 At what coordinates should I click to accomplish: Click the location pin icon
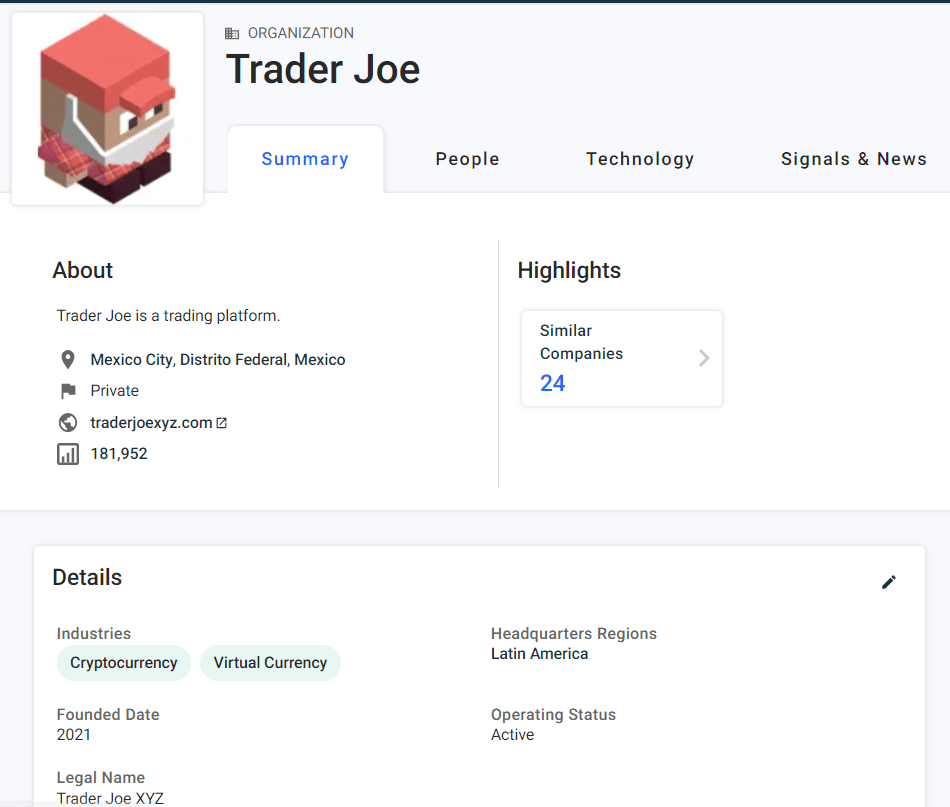[68, 360]
